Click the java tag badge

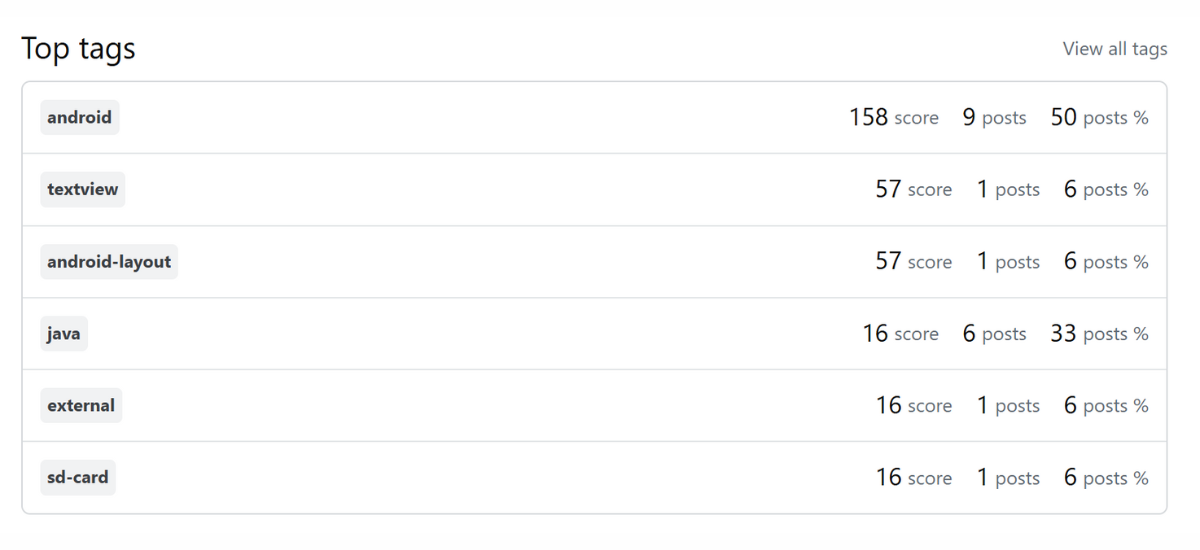click(x=63, y=334)
